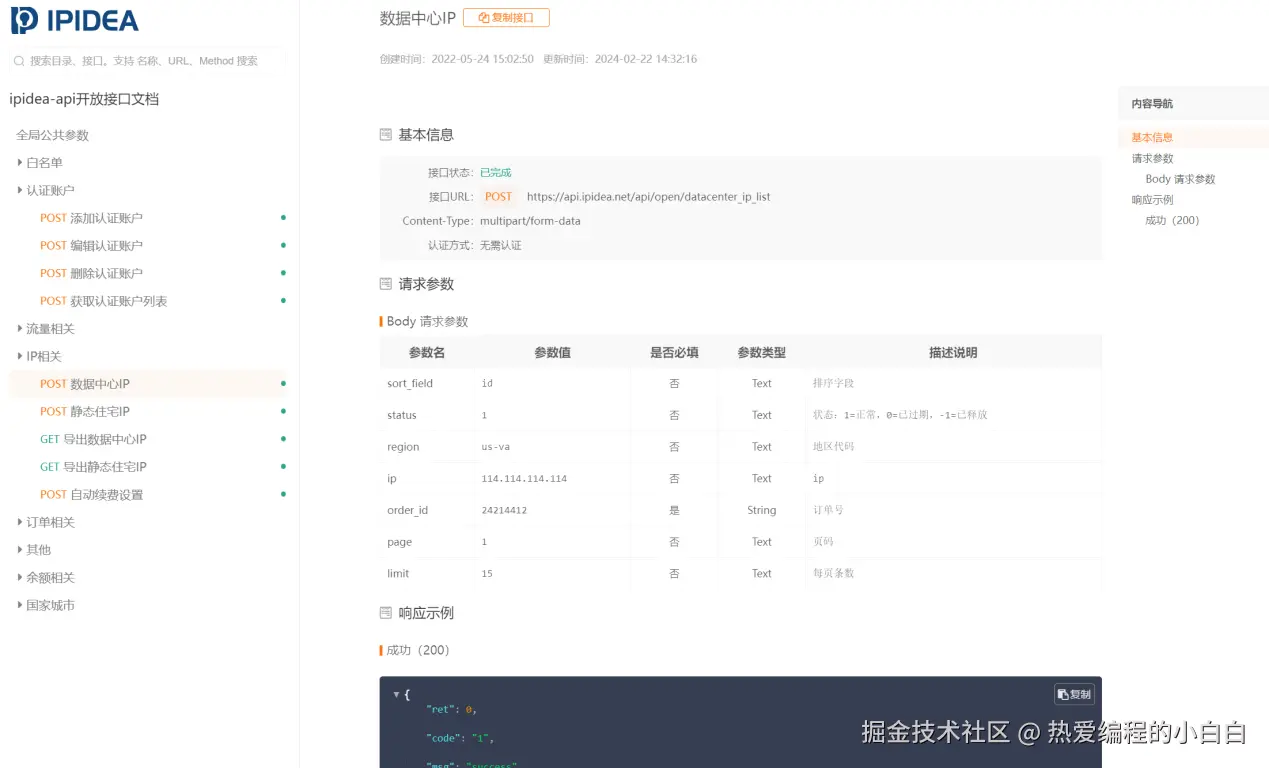Click the 描述说明 column header
This screenshot has width=1269, height=768.
(x=953, y=353)
